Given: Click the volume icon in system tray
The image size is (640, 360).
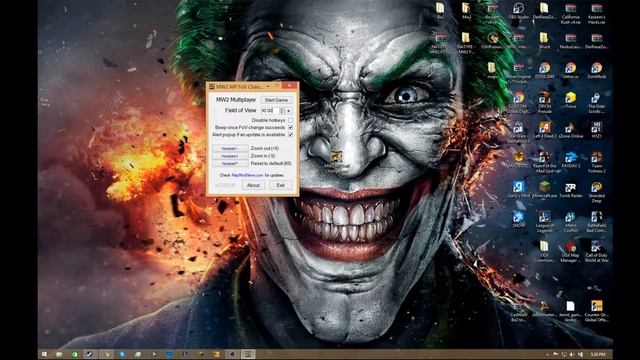Looking at the screenshot, I should coord(571,355).
